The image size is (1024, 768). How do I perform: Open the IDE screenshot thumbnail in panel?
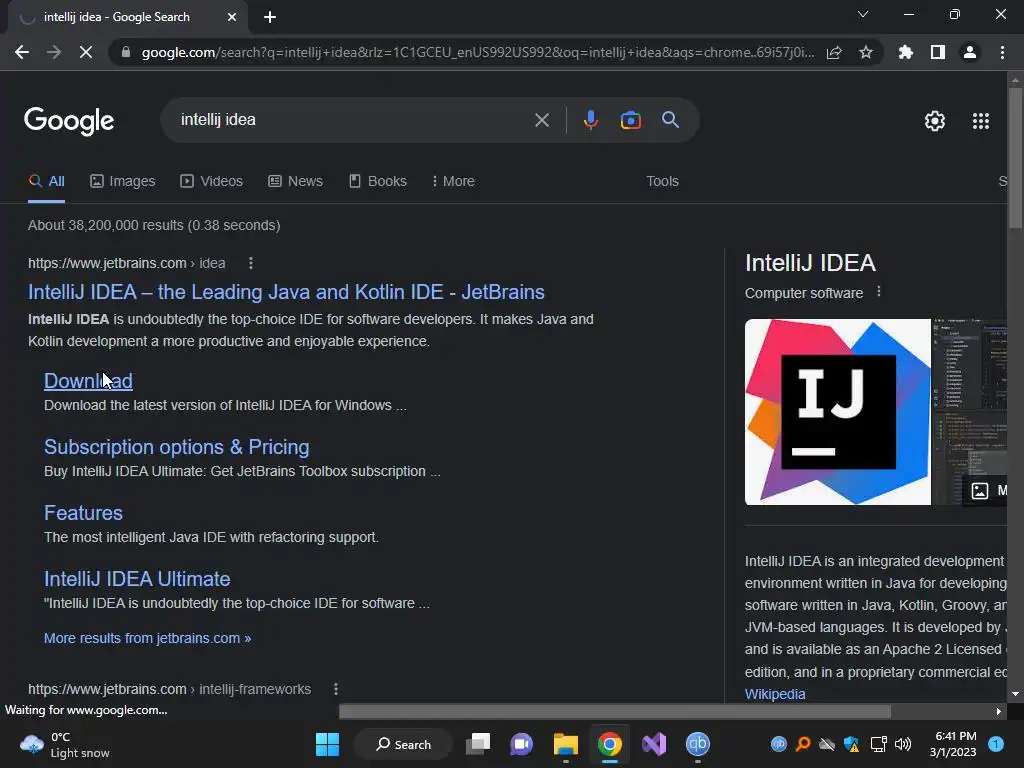click(x=970, y=412)
